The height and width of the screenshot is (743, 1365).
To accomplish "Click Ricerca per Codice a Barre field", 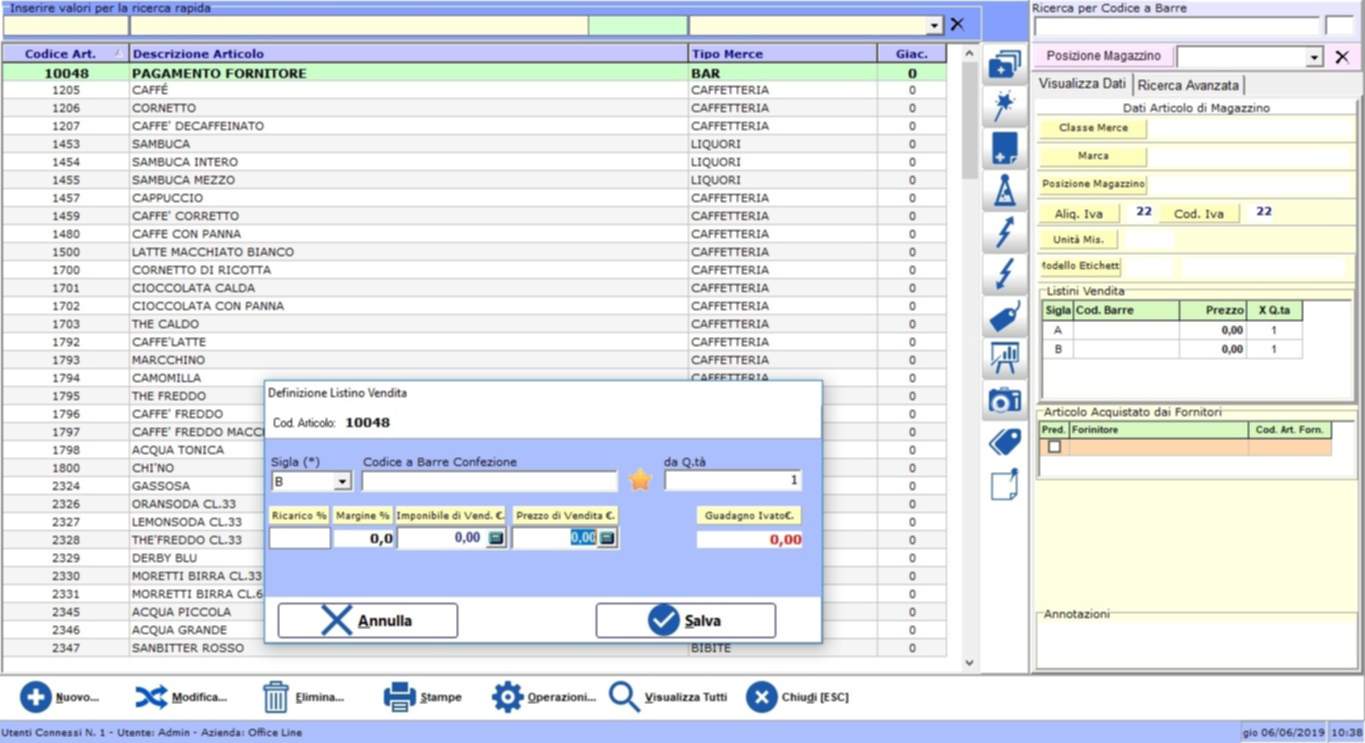I will (x=1177, y=26).
